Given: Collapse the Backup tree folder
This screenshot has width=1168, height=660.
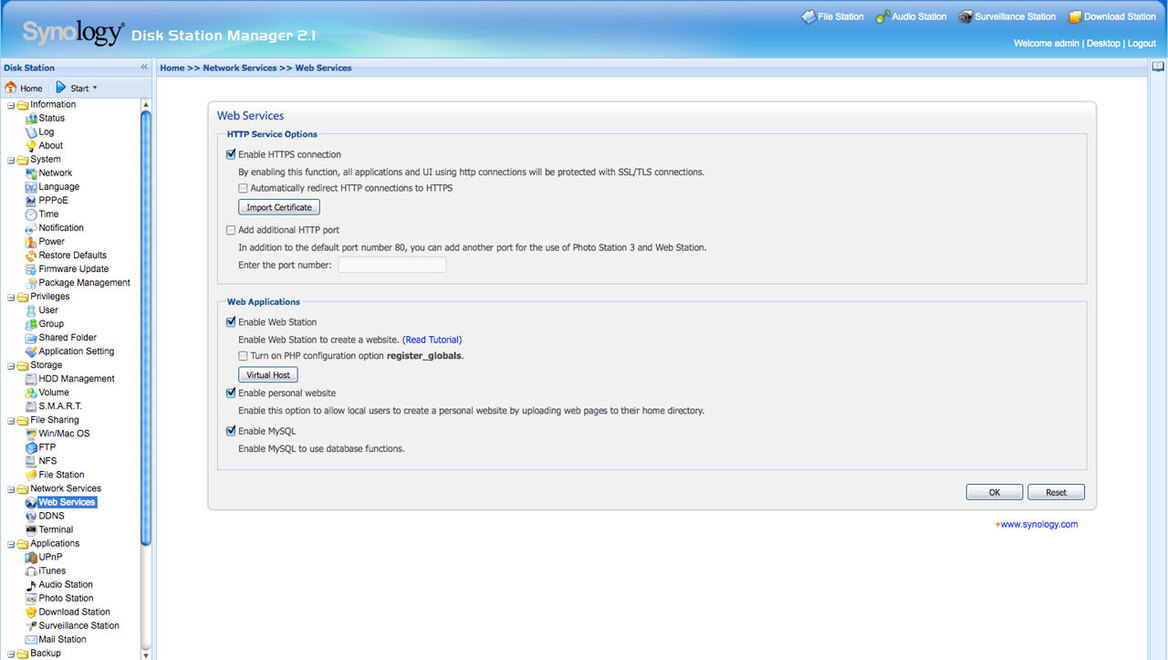Looking at the screenshot, I should (x=11, y=654).
